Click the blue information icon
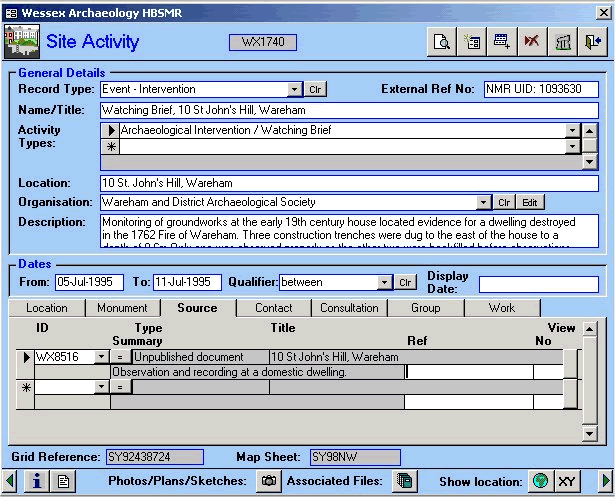Viewport: 615px width, 497px height. click(37, 481)
